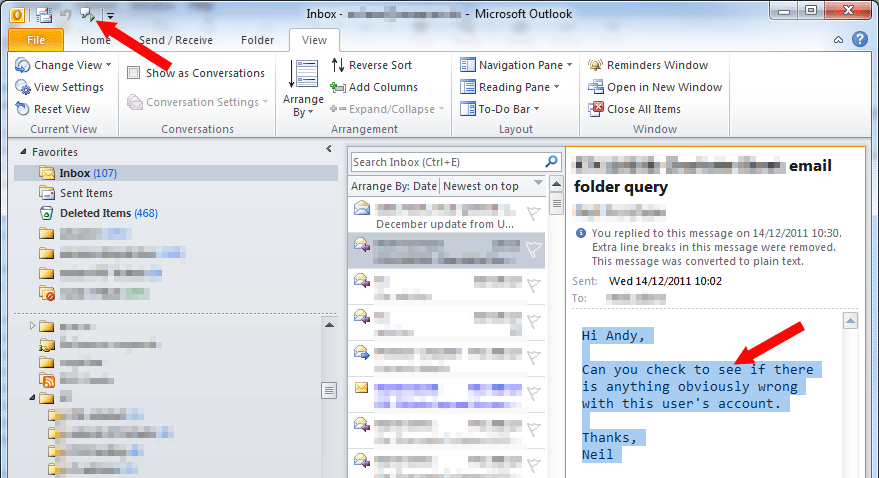The width and height of the screenshot is (879, 478).
Task: Open the Arrange By gallery
Action: [x=303, y=88]
